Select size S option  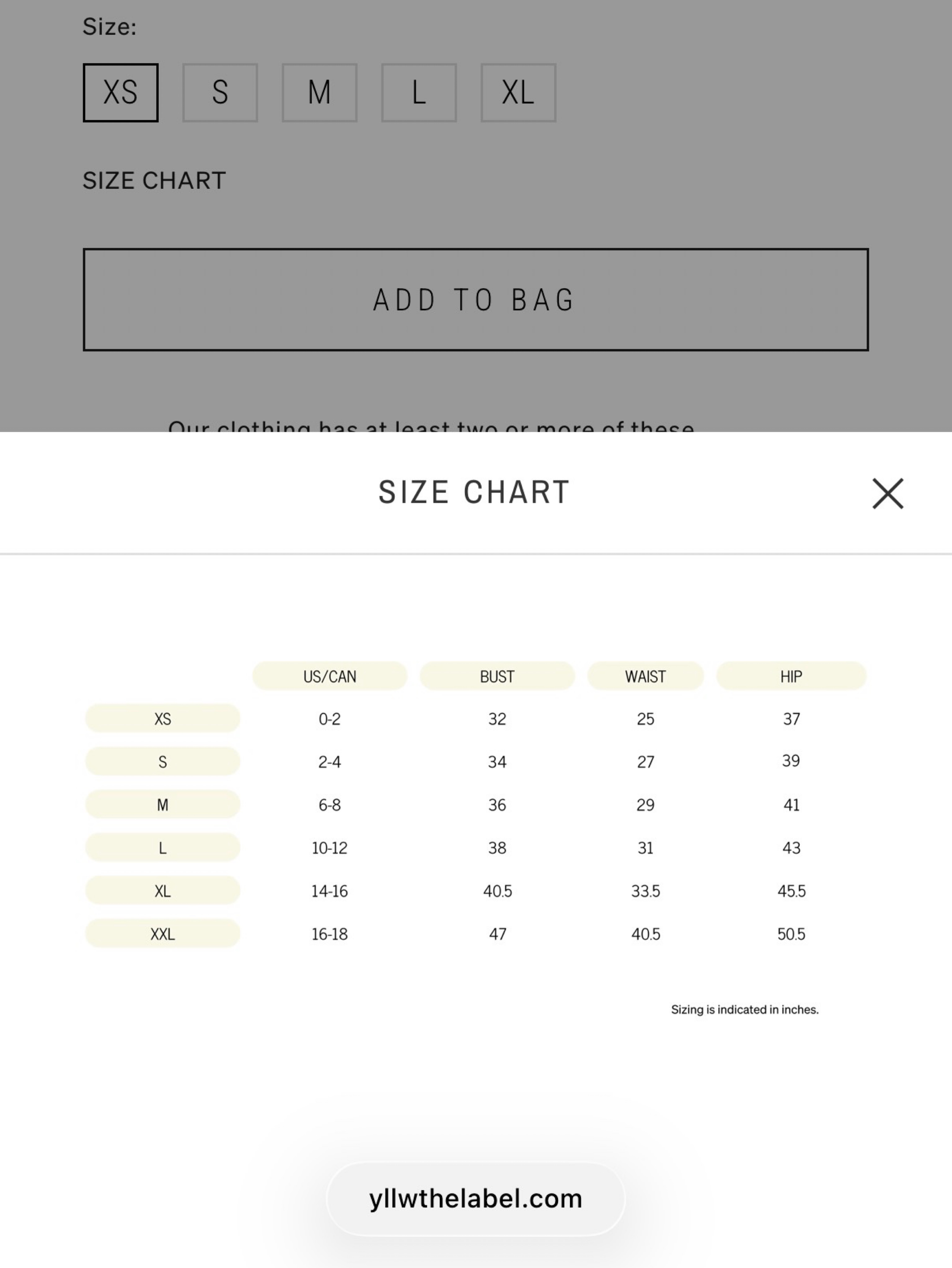tap(220, 92)
